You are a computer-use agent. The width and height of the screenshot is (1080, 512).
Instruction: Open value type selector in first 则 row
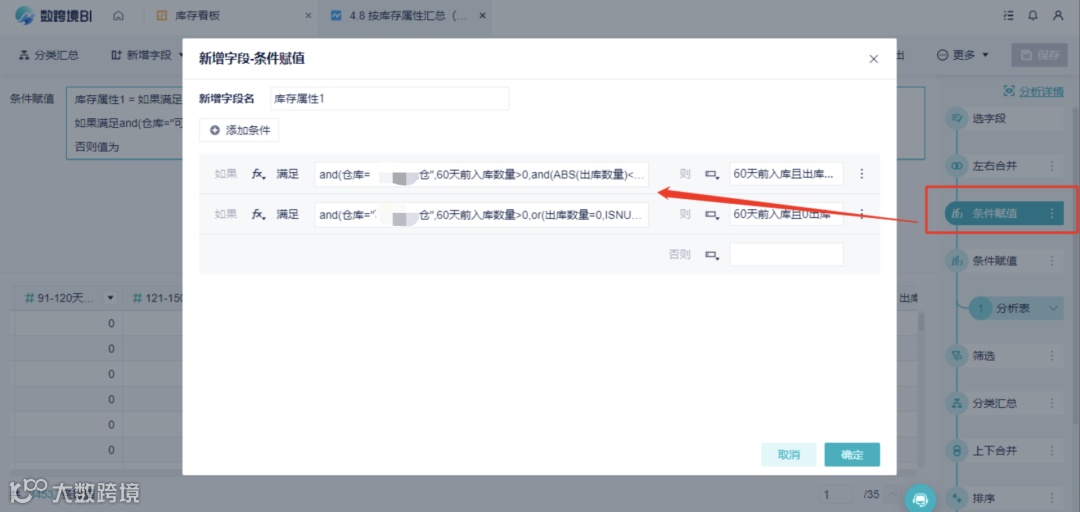coord(712,174)
